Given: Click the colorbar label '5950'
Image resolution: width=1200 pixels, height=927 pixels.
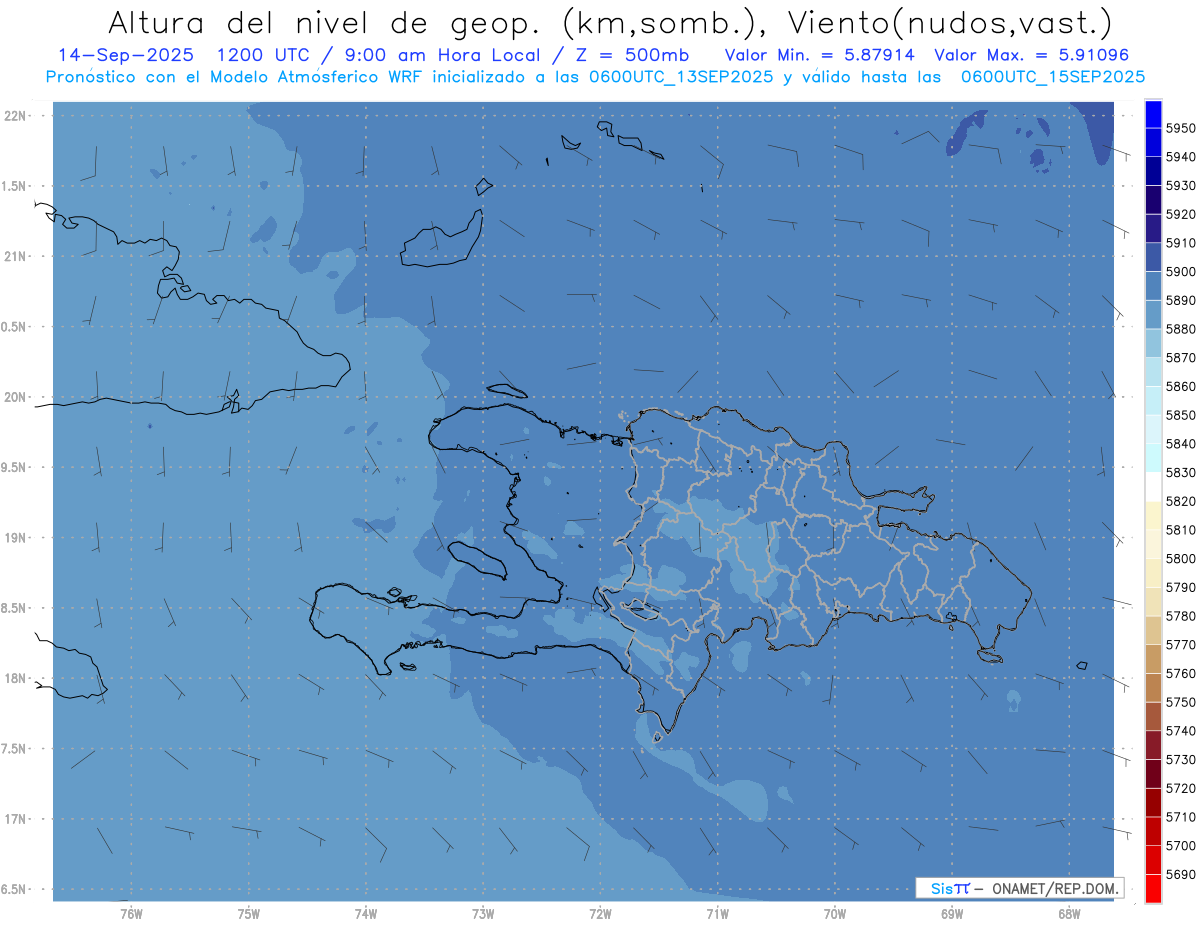Looking at the screenshot, I should [x=1181, y=128].
